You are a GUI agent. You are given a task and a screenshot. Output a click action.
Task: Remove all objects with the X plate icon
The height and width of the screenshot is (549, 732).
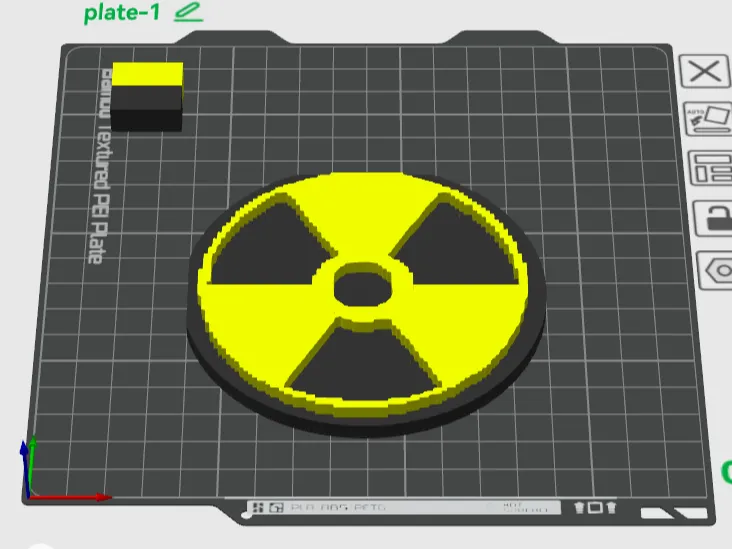point(705,71)
